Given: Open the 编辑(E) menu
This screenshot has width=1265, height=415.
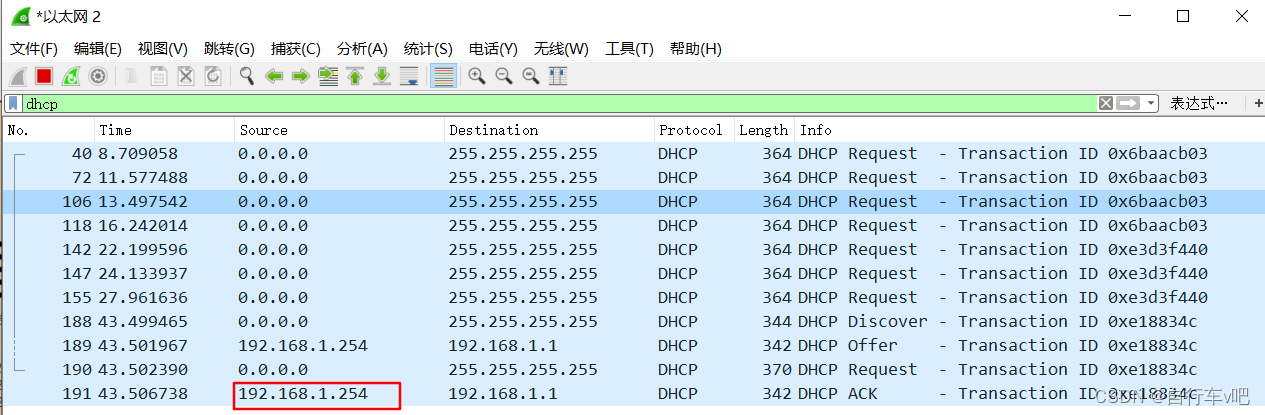Looking at the screenshot, I should (98, 49).
